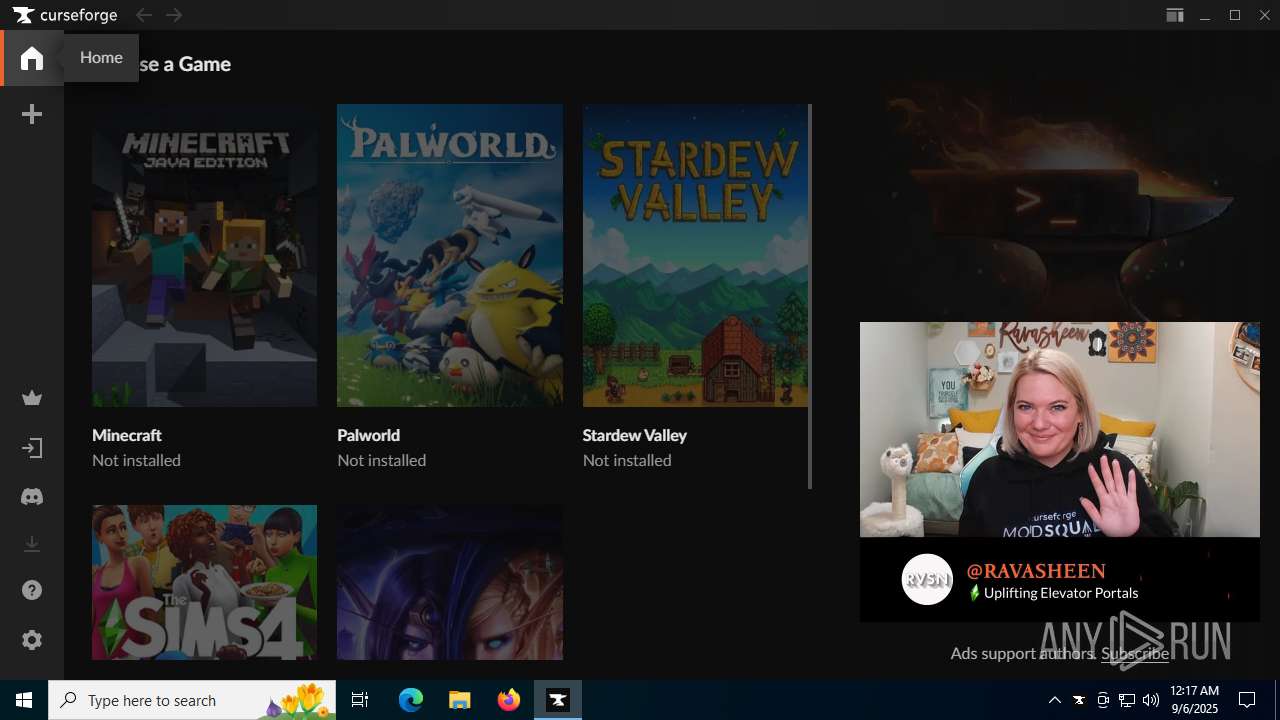1280x720 pixels.
Task: Open Task View on the taskbar
Action: click(360, 700)
